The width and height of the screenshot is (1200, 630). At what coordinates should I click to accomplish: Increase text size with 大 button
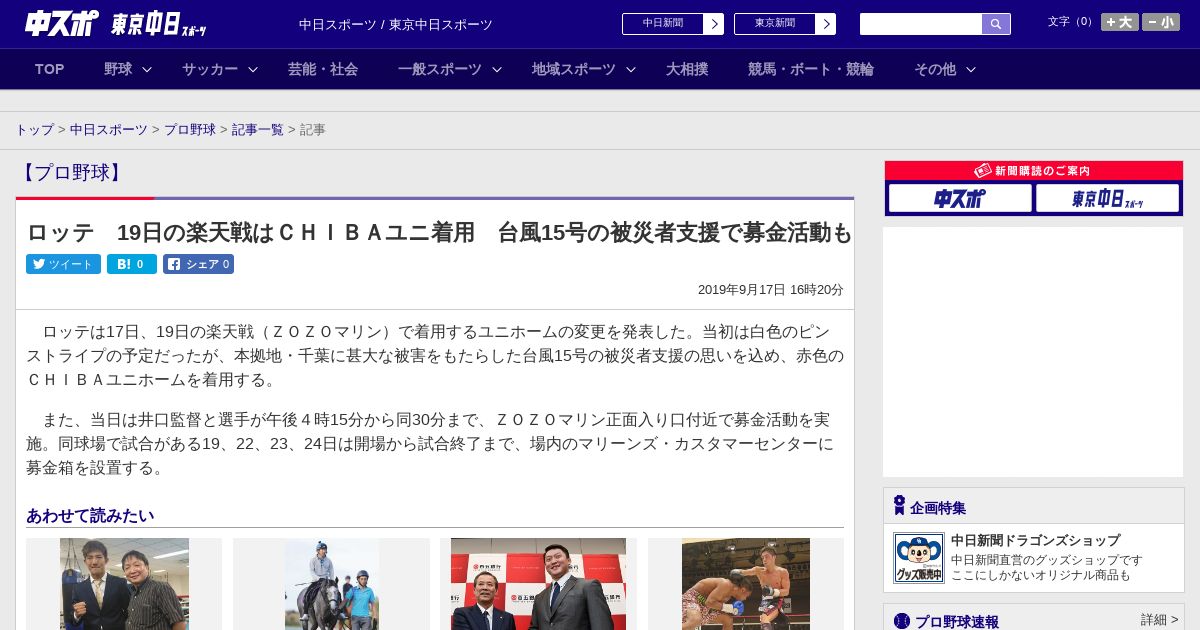[x=1119, y=22]
